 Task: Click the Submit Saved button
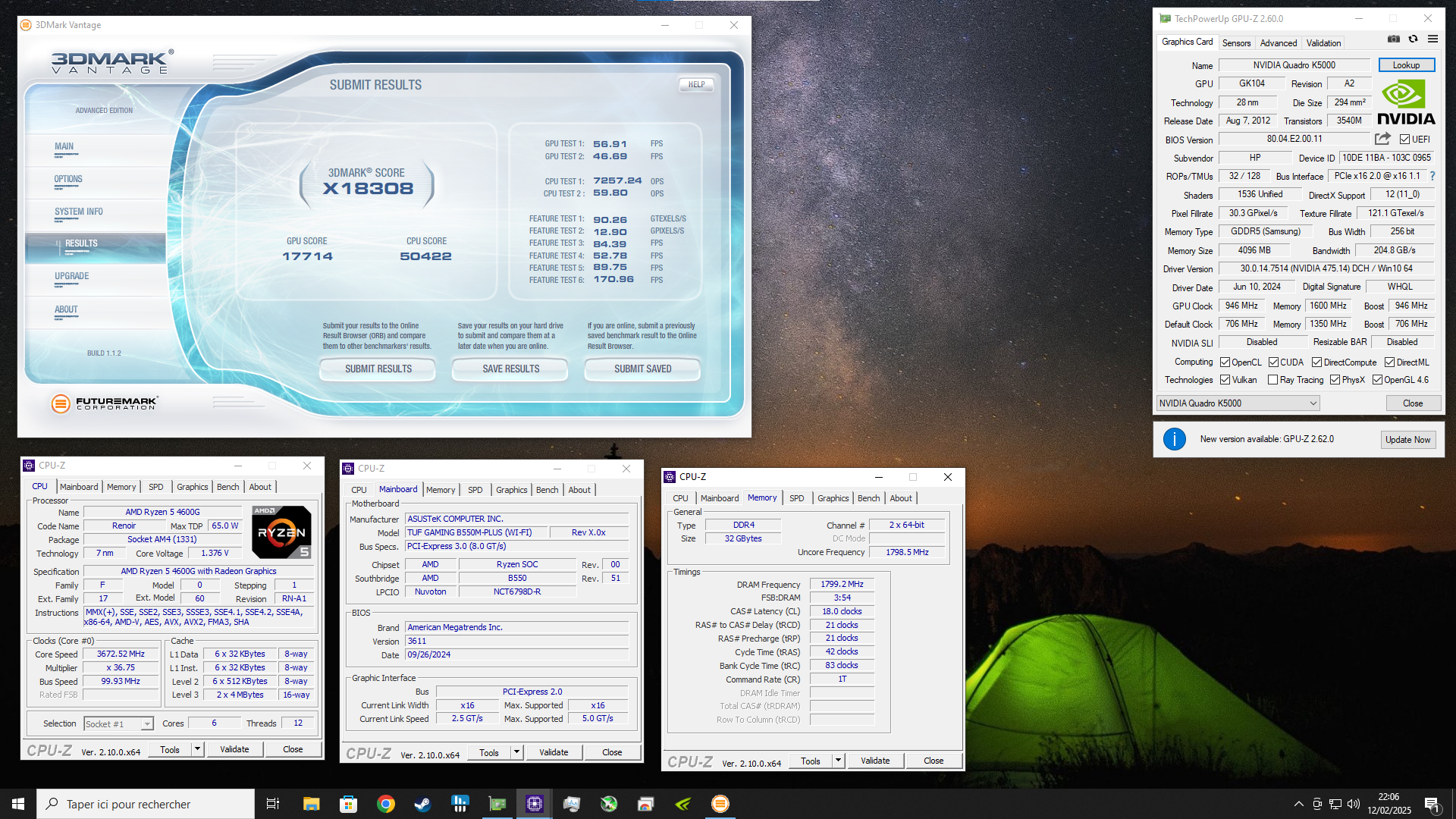(642, 369)
